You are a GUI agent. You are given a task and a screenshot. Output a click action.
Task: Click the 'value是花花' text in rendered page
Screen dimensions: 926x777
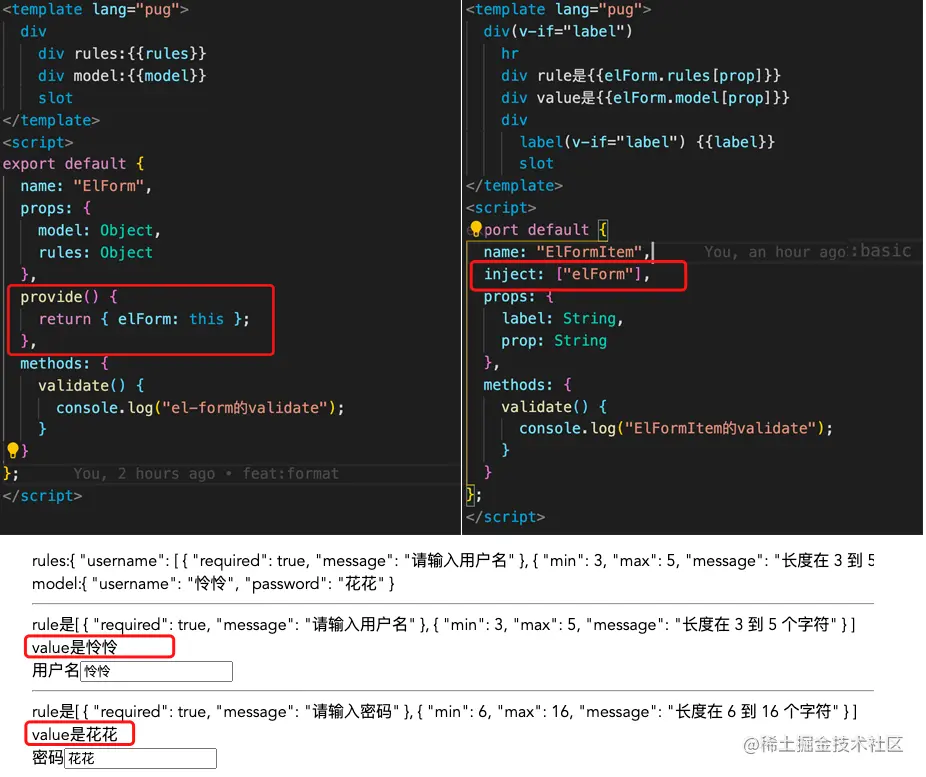74,734
